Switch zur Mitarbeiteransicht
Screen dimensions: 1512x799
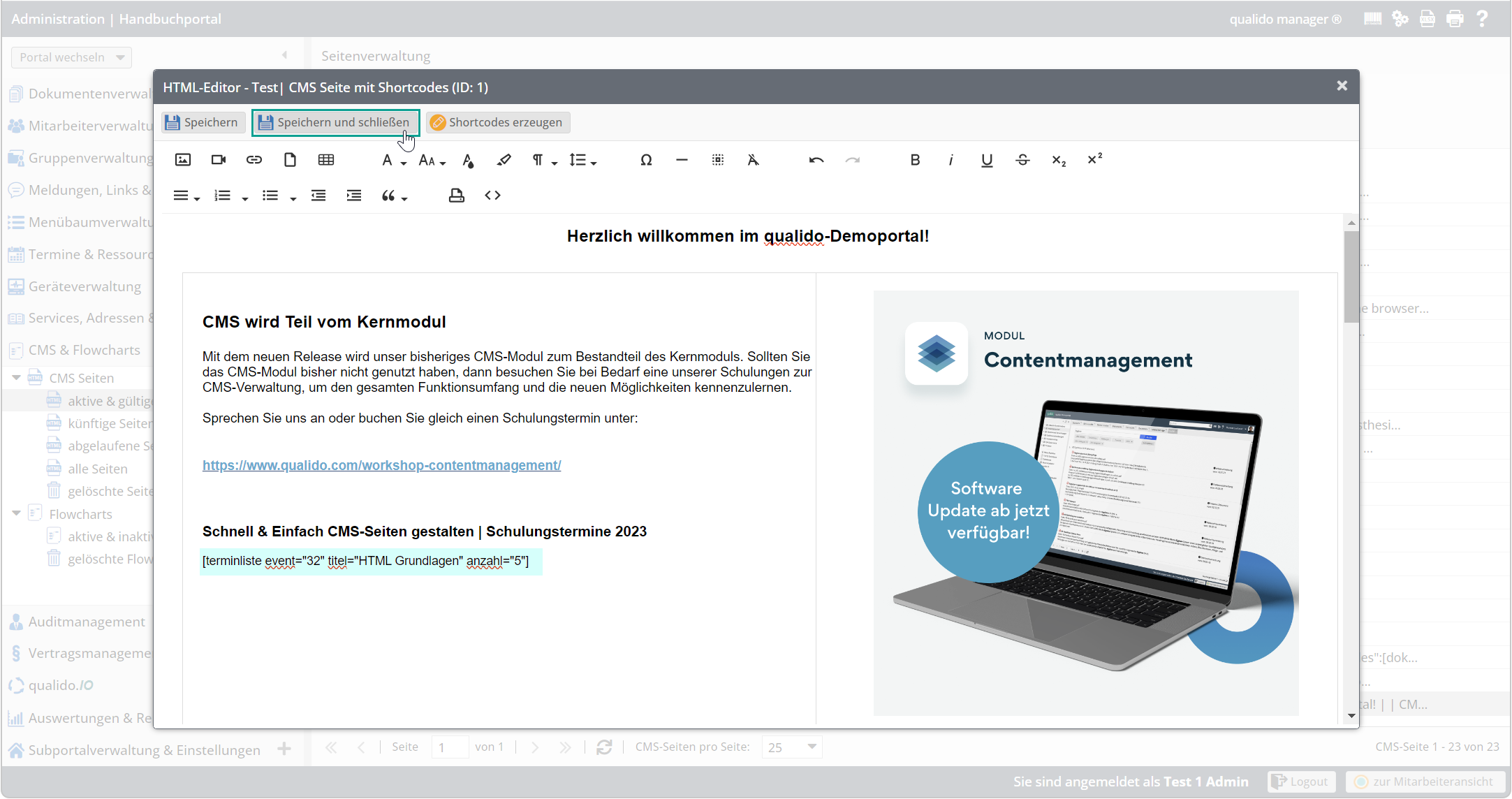coord(1425,782)
